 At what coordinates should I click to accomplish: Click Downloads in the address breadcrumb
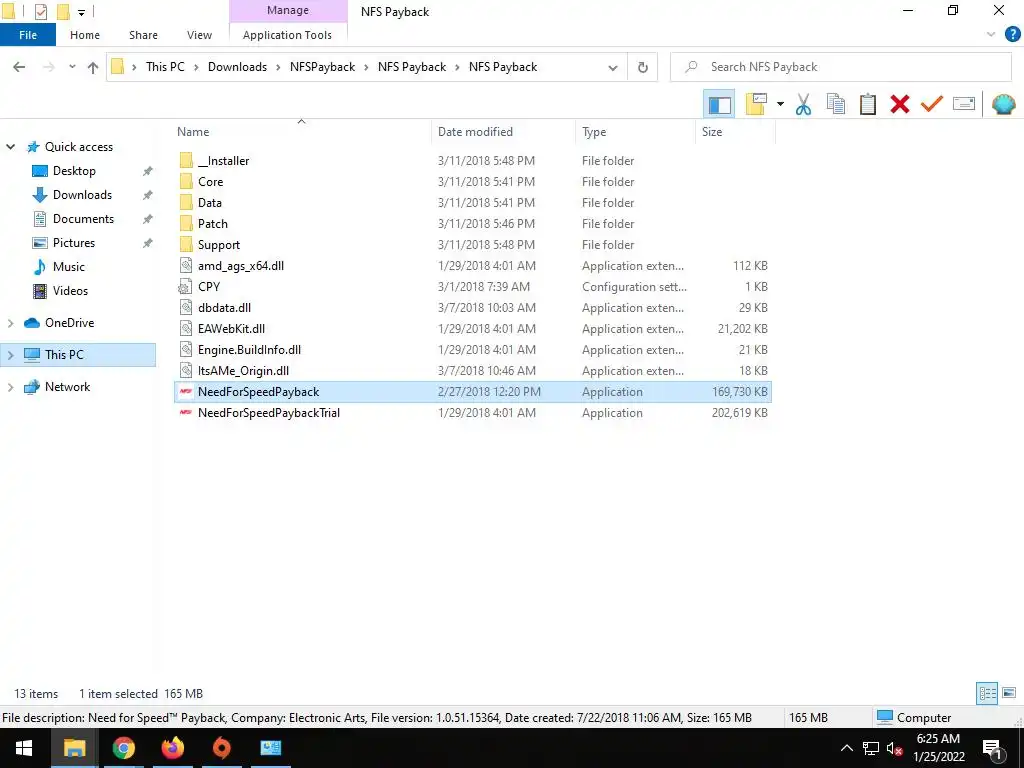[237, 67]
